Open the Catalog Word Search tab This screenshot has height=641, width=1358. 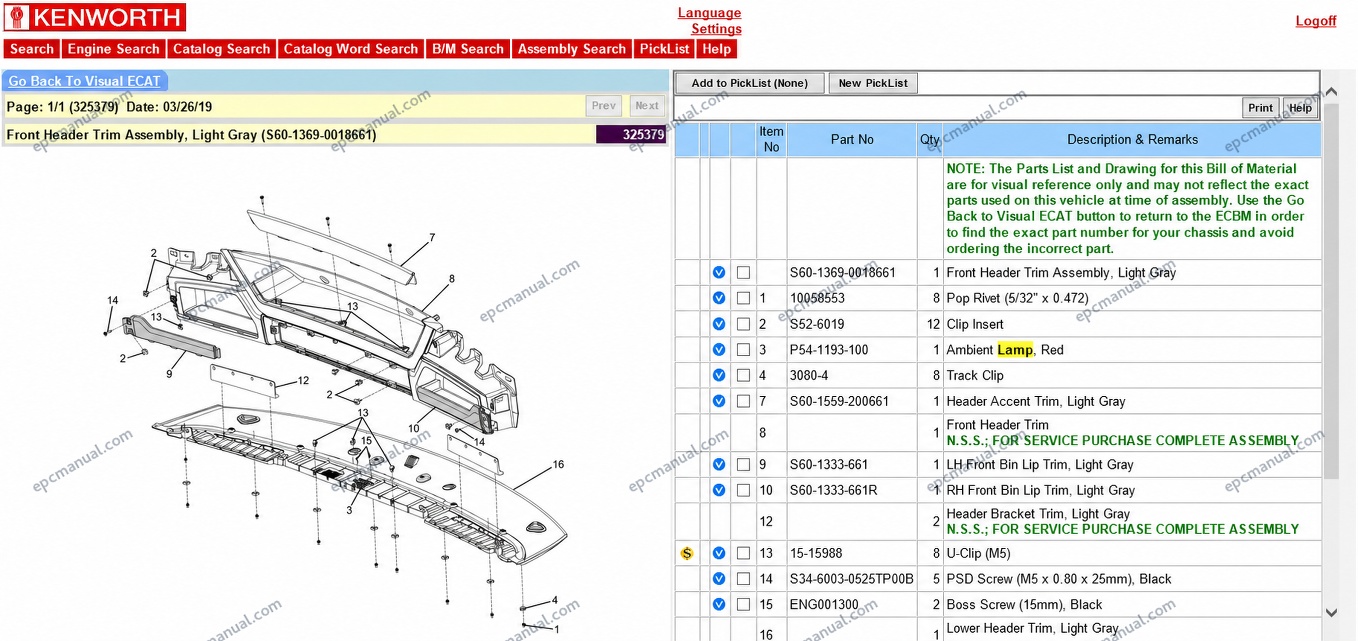coord(351,49)
